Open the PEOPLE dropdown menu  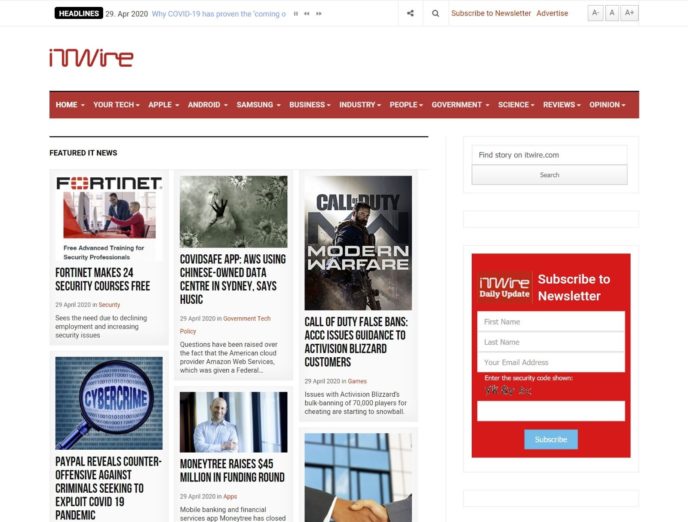(x=406, y=105)
